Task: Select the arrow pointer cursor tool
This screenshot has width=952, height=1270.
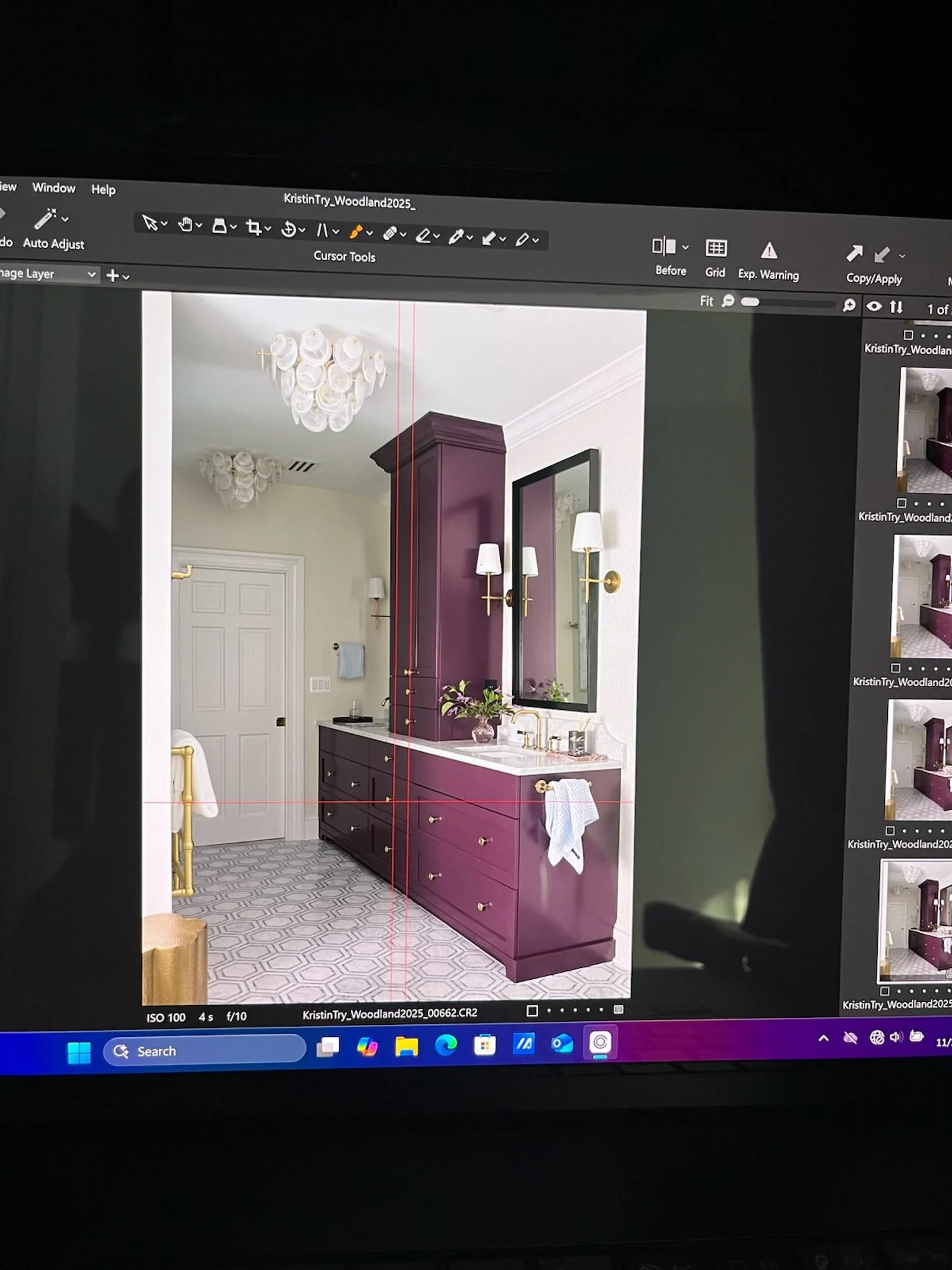Action: [x=150, y=223]
